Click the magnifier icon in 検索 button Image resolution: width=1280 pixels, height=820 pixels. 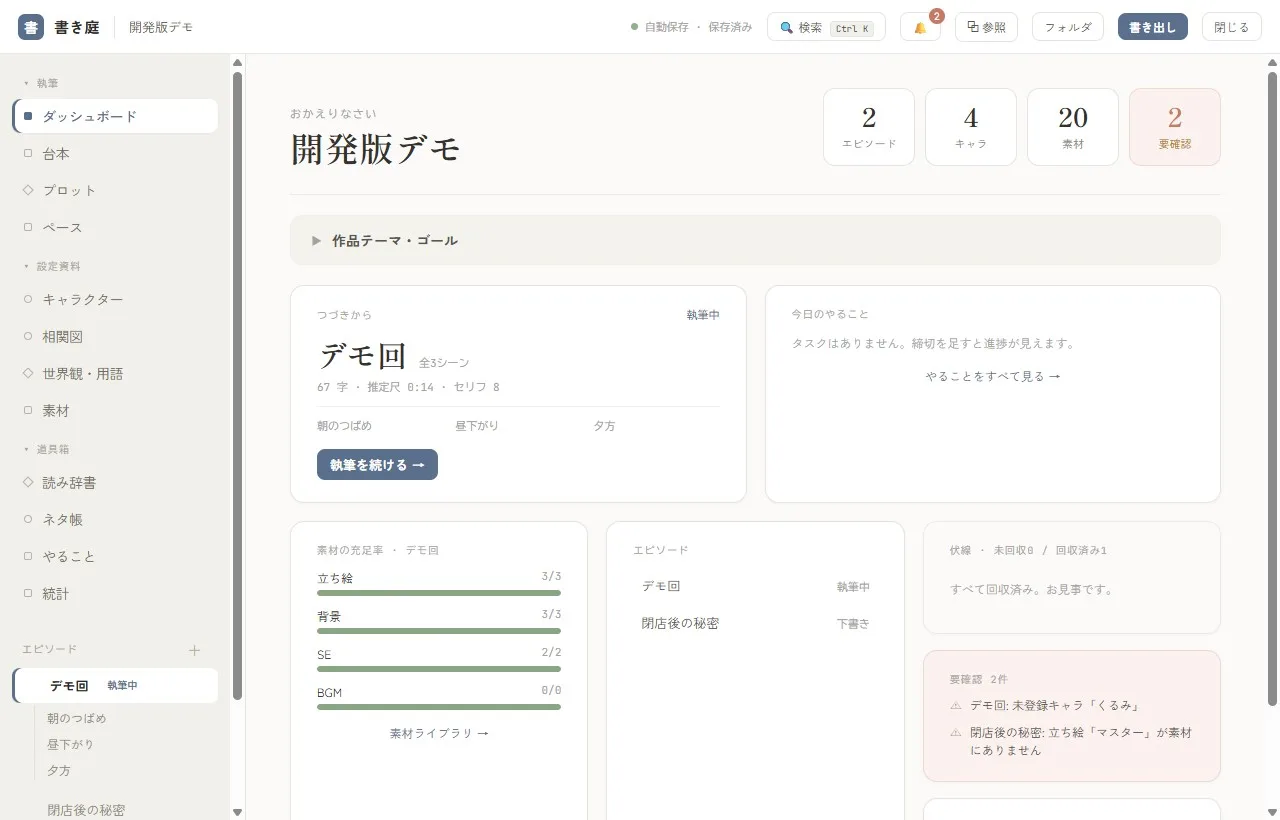point(786,28)
